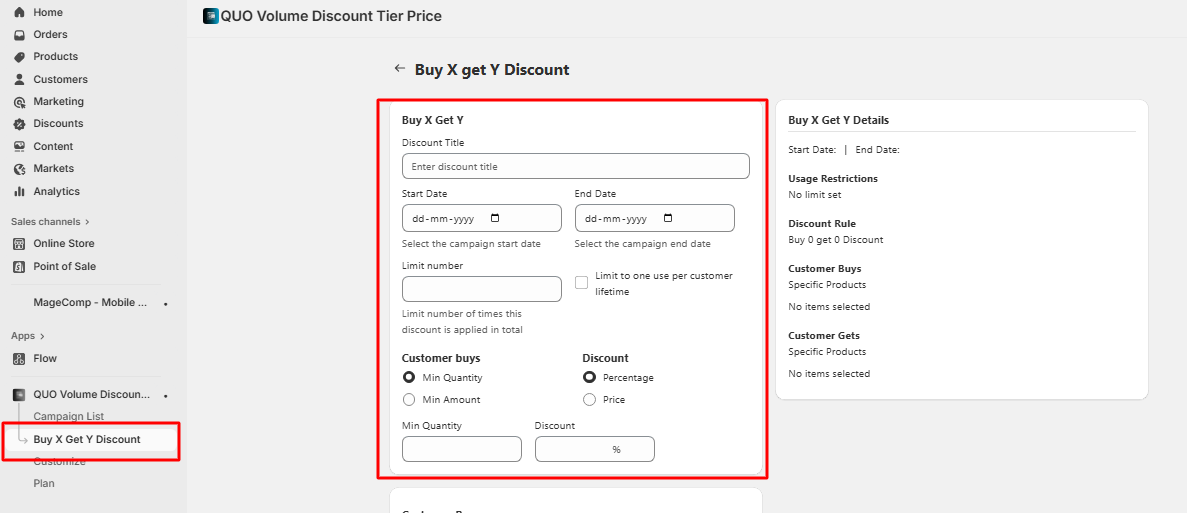Click the Orders inbox icon
This screenshot has width=1187, height=513.
pos(19,35)
